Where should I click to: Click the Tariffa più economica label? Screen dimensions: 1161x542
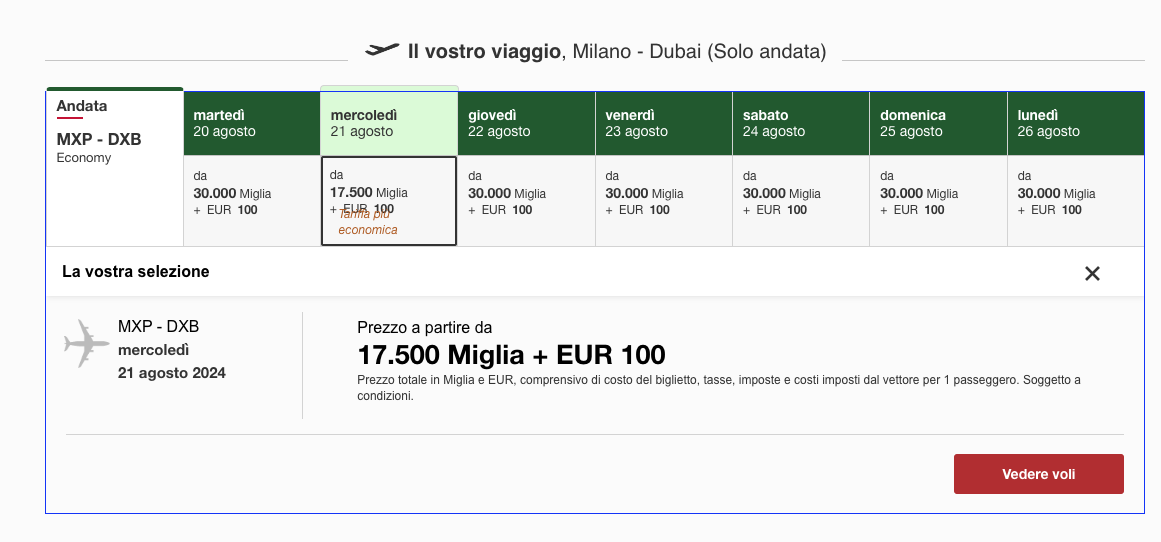click(368, 222)
